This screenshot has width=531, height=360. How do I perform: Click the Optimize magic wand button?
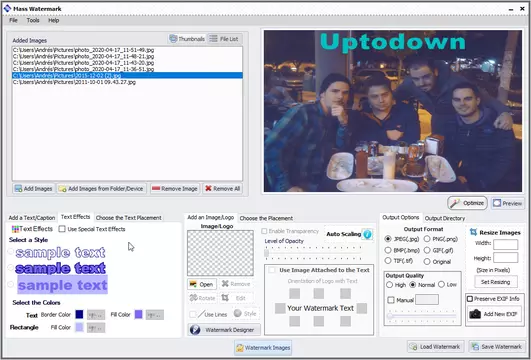[x=467, y=203]
